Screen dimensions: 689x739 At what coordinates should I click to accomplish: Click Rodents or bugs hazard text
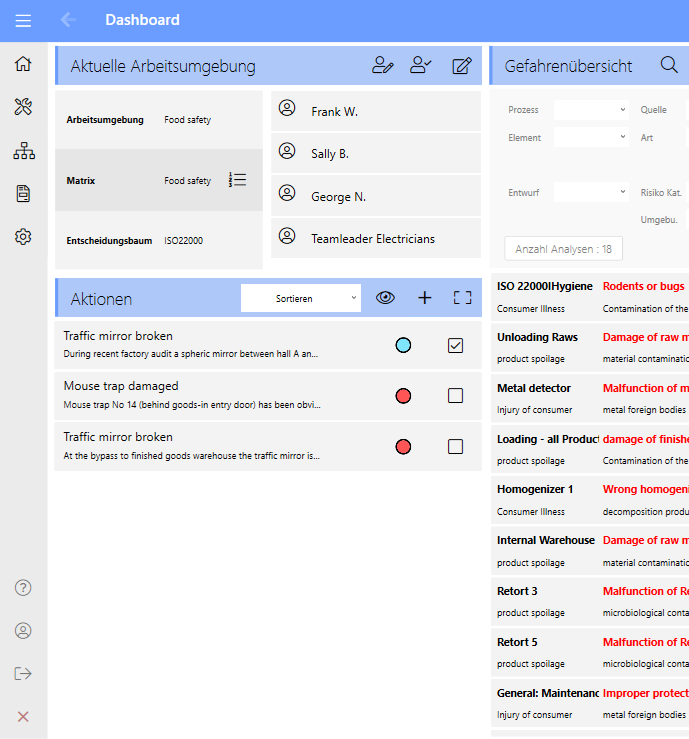tap(643, 286)
